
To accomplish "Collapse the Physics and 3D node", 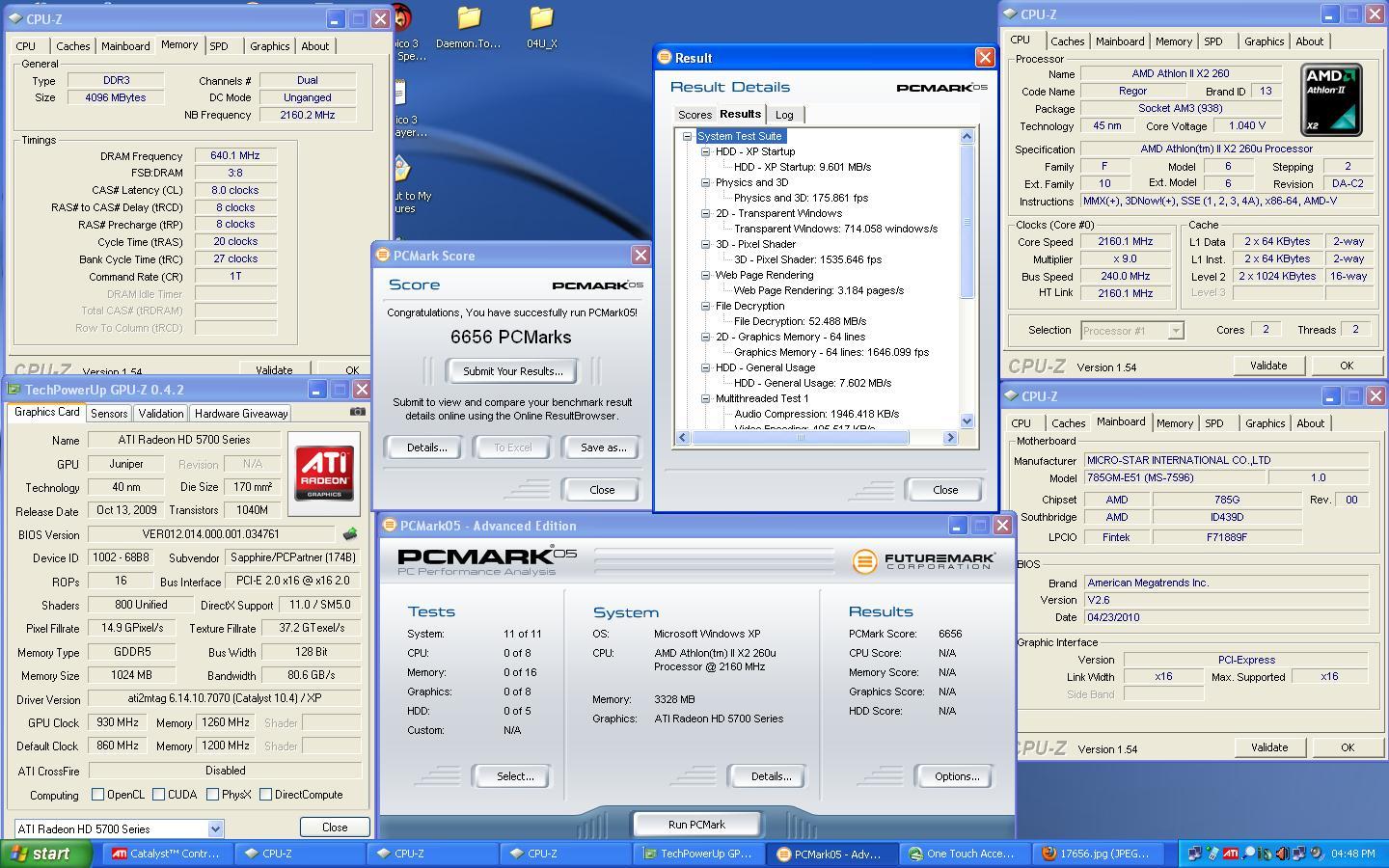I will coord(705,182).
